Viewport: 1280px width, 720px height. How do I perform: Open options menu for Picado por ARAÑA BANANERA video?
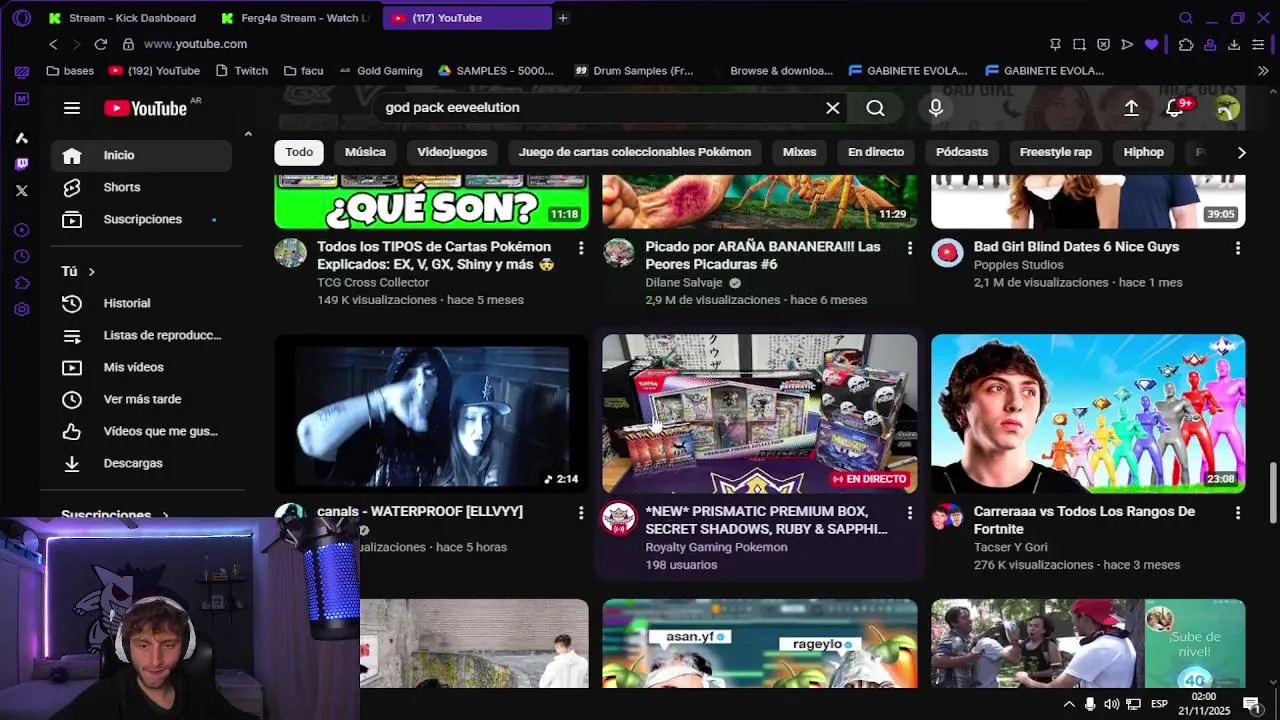909,247
